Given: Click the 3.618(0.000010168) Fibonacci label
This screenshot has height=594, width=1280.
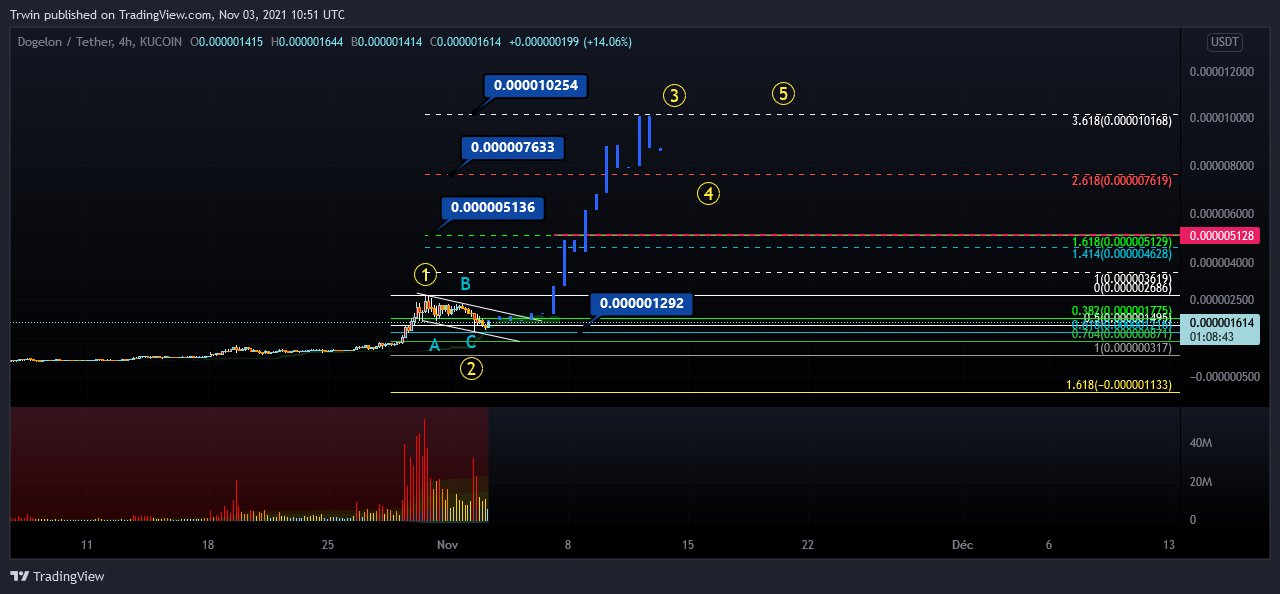Looking at the screenshot, I should [1121, 121].
